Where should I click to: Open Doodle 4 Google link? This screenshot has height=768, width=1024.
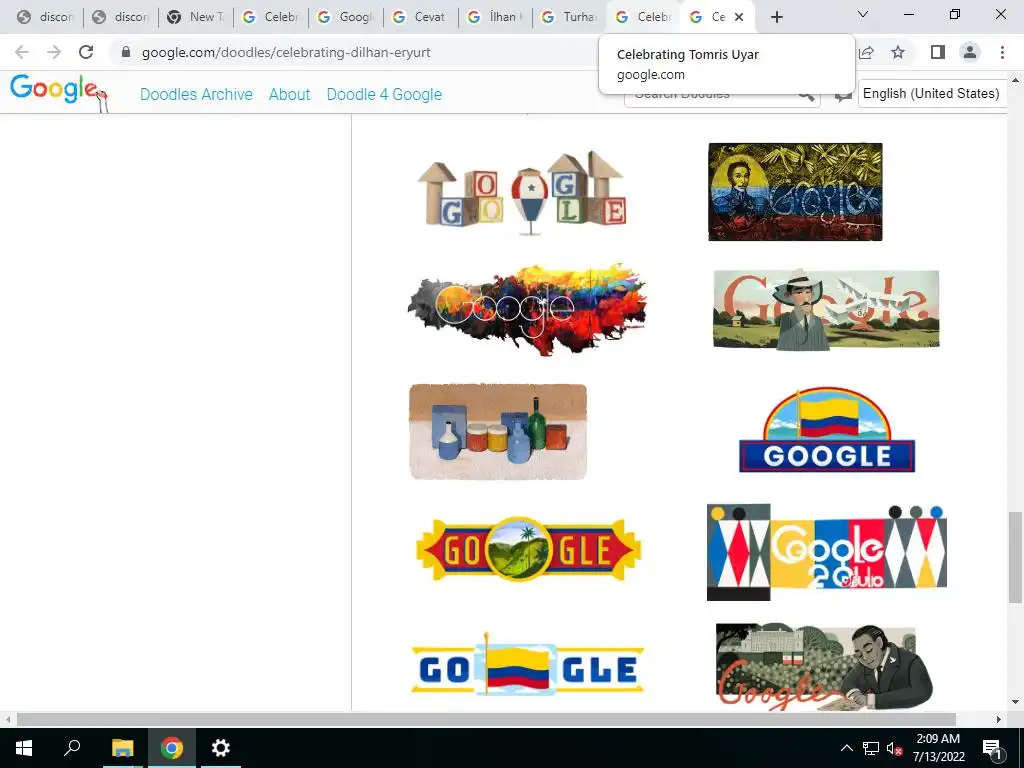384,94
